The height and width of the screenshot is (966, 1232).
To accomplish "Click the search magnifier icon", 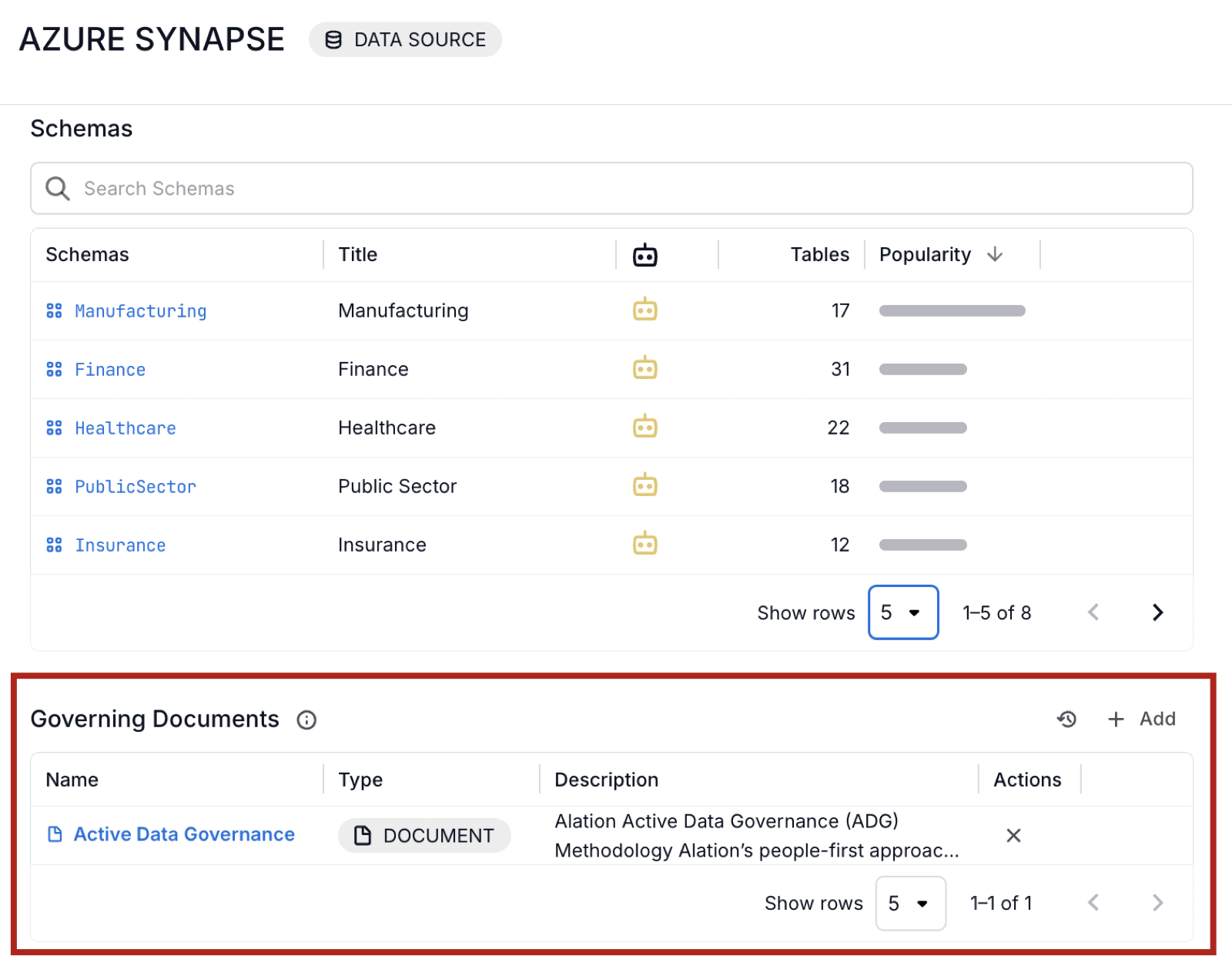I will click(x=58, y=189).
